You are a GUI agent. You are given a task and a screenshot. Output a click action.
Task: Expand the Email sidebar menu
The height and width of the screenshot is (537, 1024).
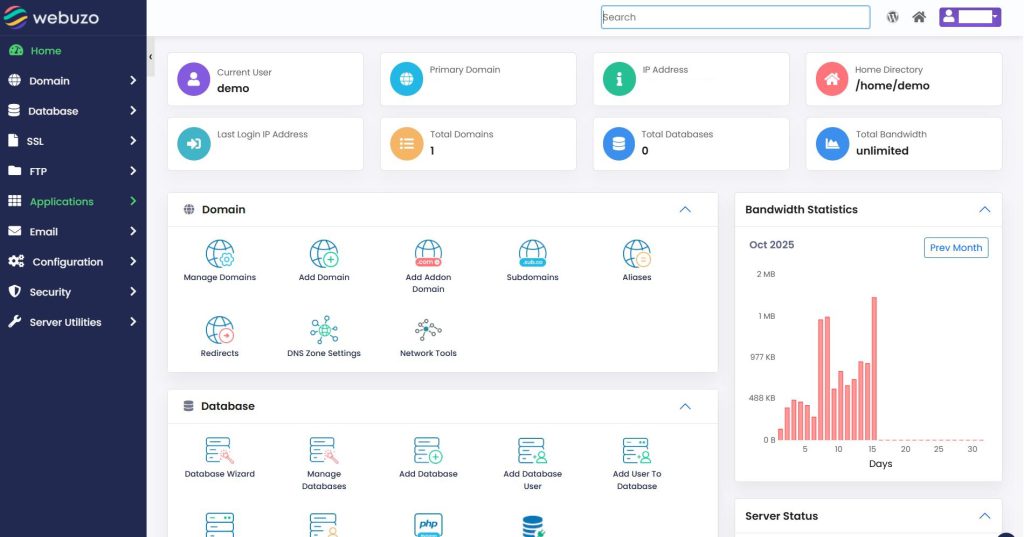click(x=72, y=232)
